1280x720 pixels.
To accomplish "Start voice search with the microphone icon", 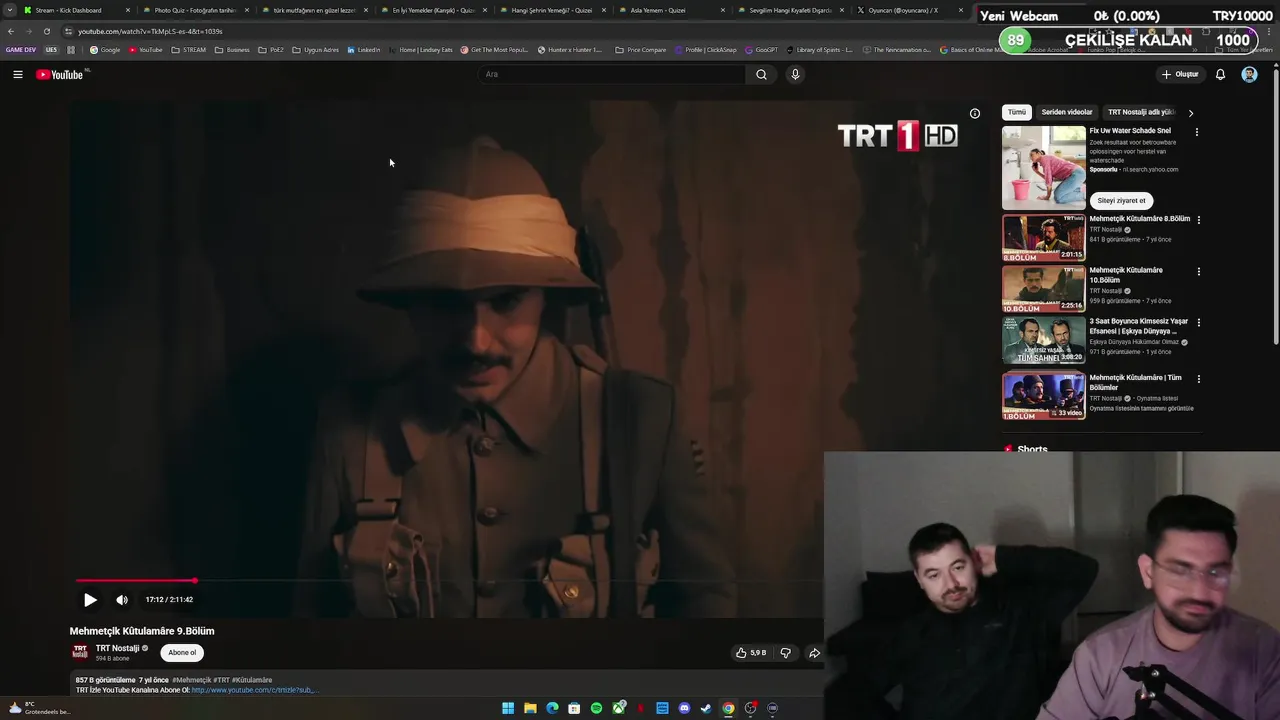I will pyautogui.click(x=795, y=74).
